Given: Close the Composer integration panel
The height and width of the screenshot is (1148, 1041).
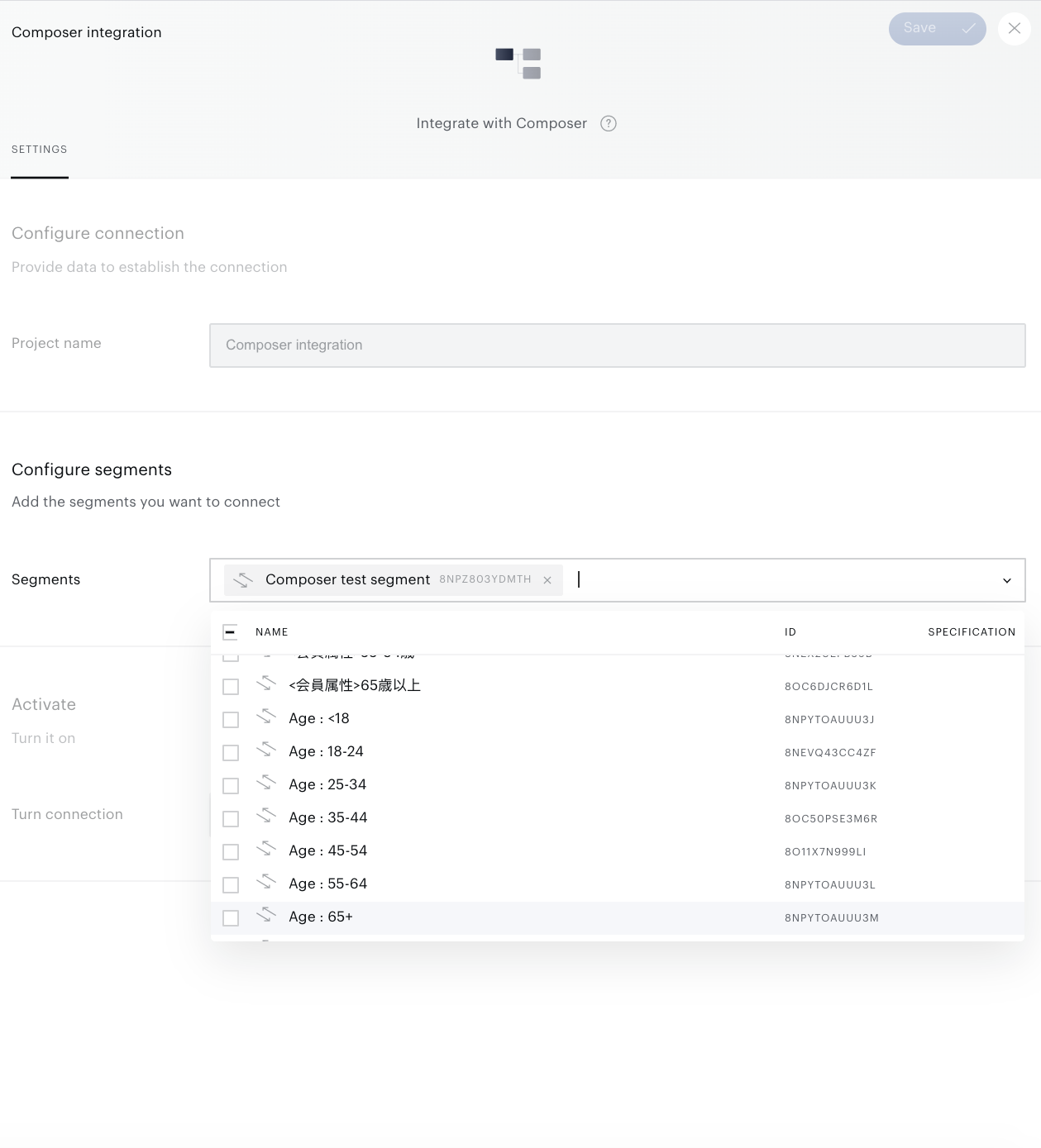Looking at the screenshot, I should (1015, 28).
